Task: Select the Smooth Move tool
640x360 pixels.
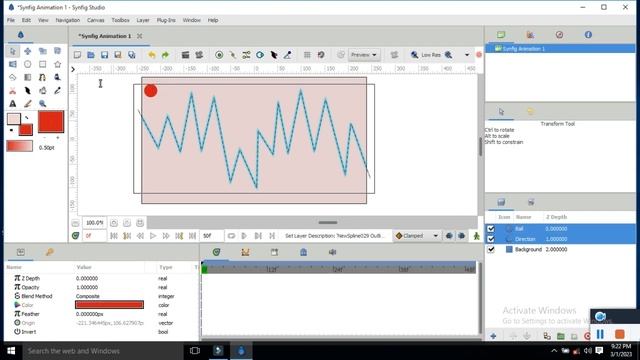Action: pos(27,51)
